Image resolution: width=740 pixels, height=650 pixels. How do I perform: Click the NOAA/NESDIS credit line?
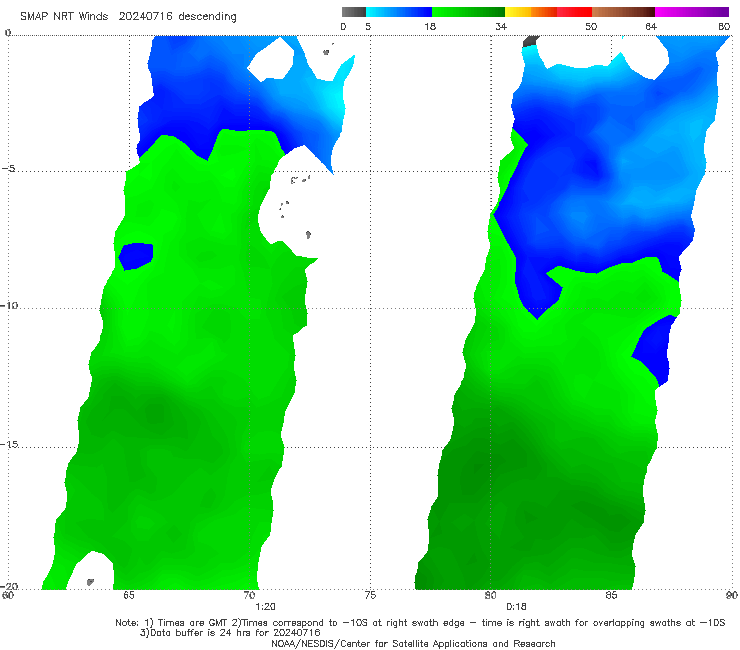pos(413,644)
